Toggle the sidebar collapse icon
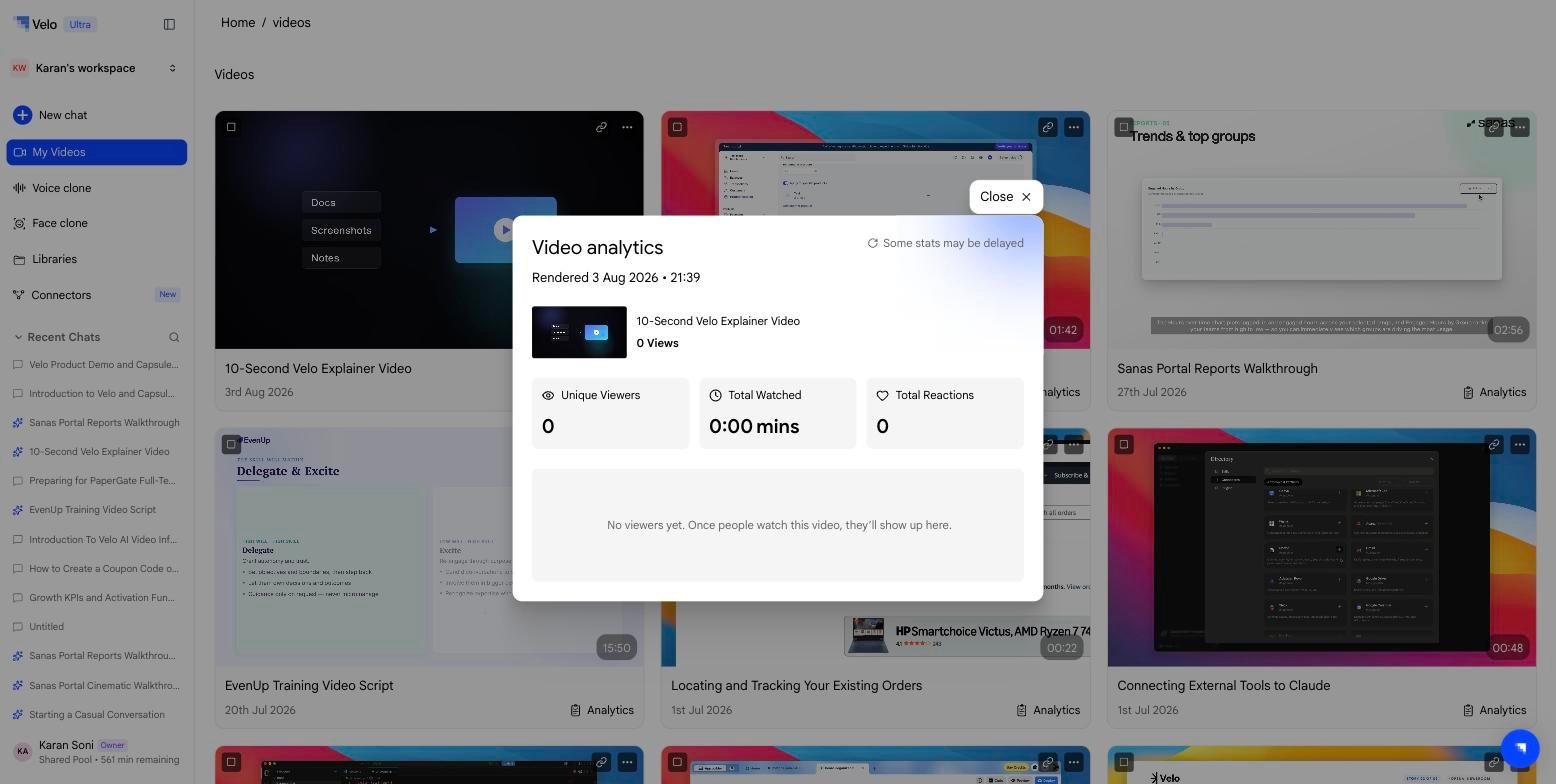 169,24
